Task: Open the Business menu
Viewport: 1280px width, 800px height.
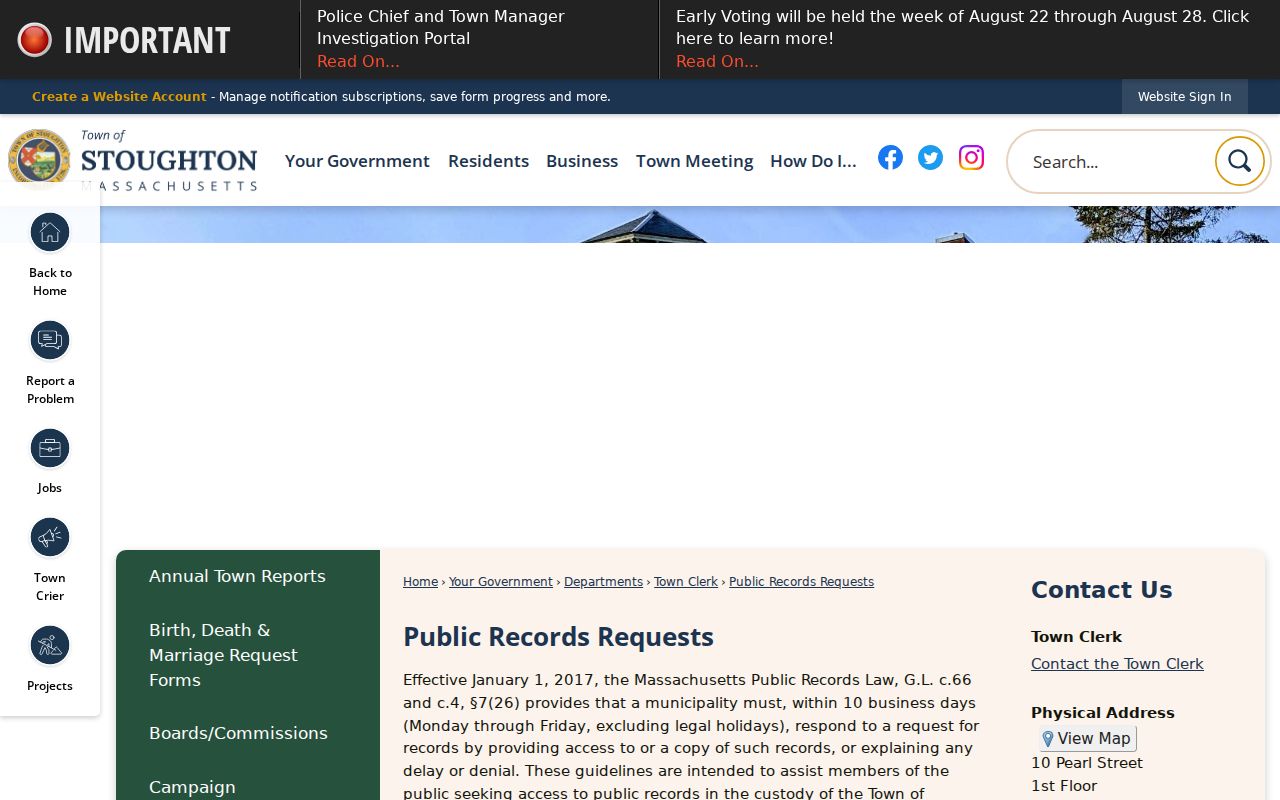Action: click(x=582, y=161)
